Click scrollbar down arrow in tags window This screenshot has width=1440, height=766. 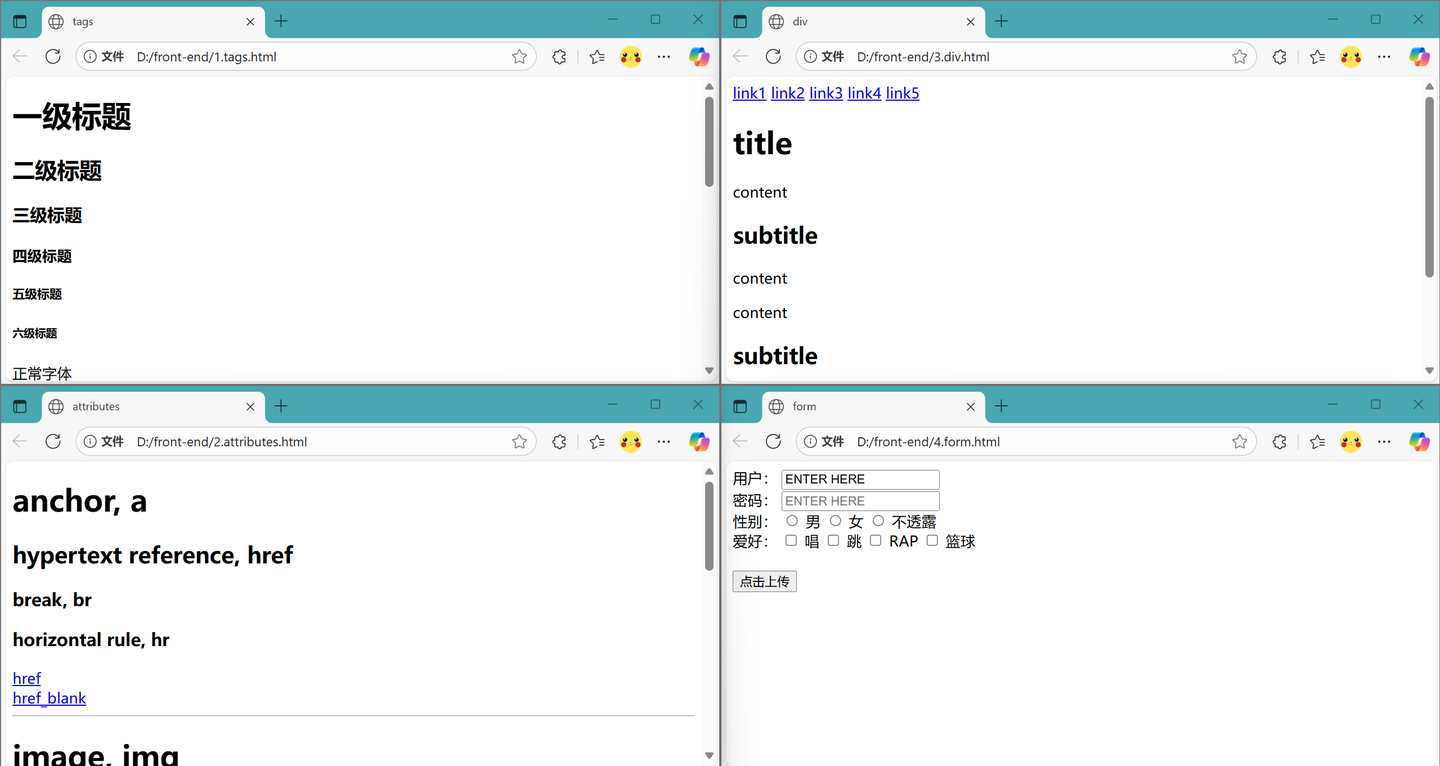(x=710, y=370)
